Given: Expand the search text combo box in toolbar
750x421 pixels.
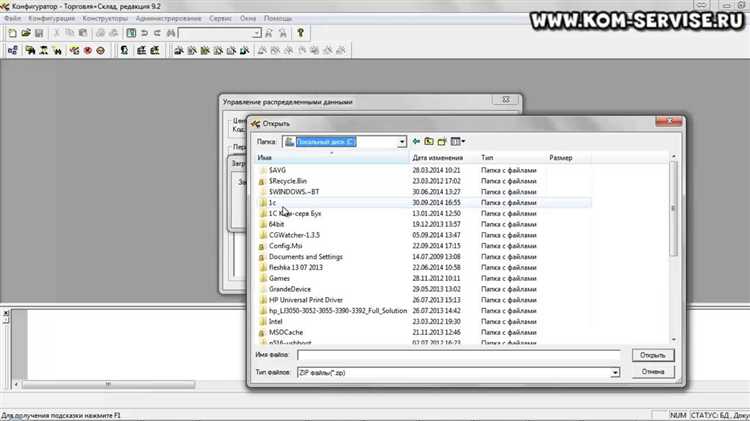Looking at the screenshot, I should pos(257,33).
